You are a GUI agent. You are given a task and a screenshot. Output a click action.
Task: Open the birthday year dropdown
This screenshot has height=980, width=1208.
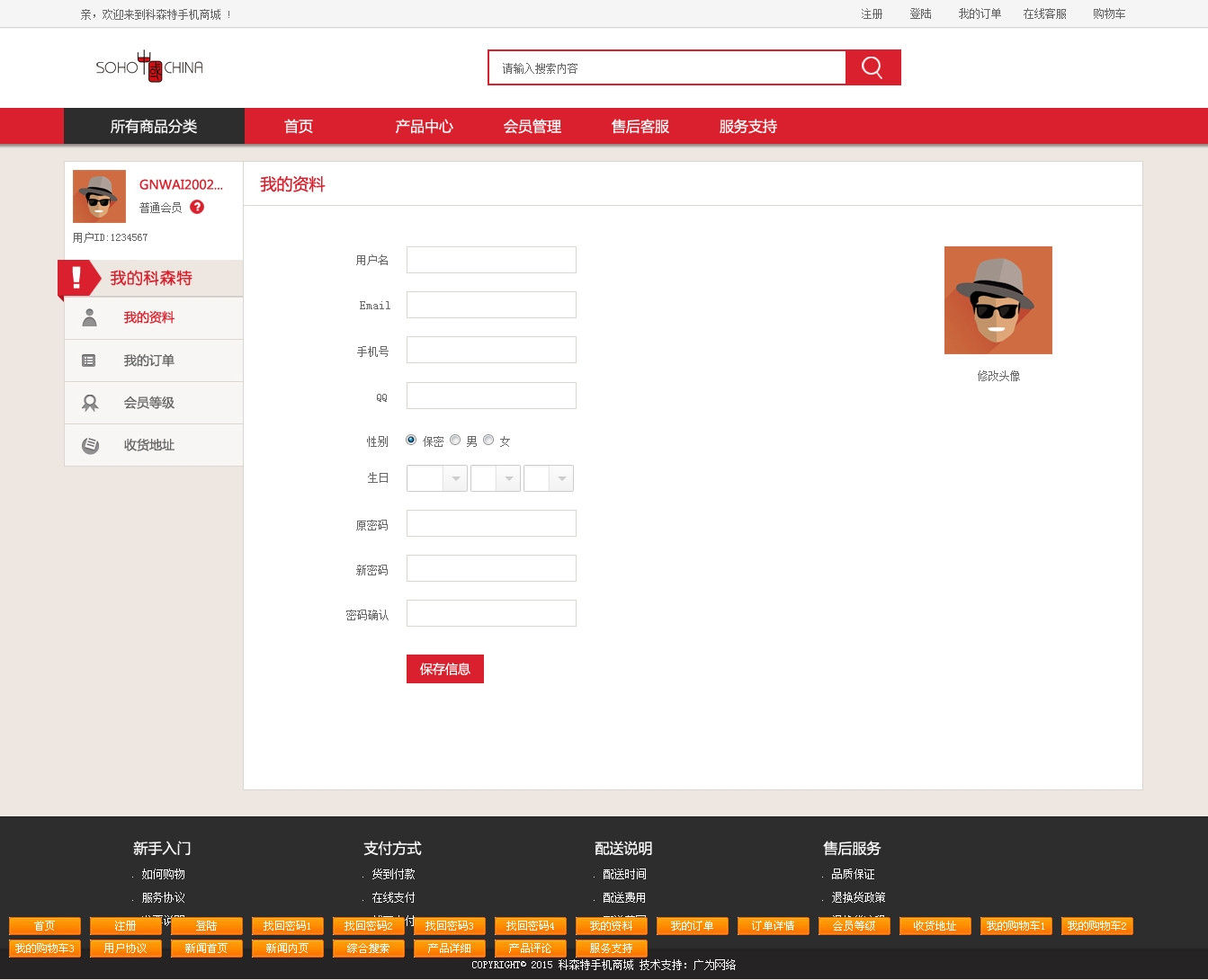[437, 478]
